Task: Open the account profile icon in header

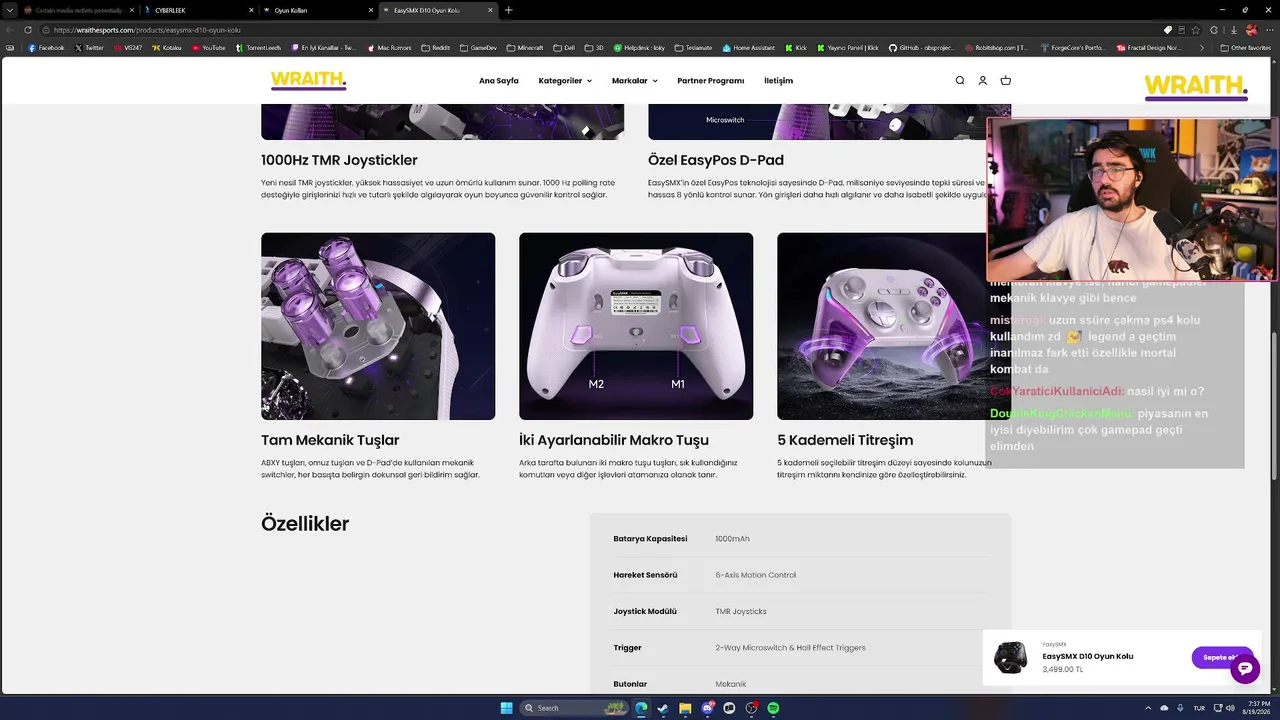Action: 983,81
